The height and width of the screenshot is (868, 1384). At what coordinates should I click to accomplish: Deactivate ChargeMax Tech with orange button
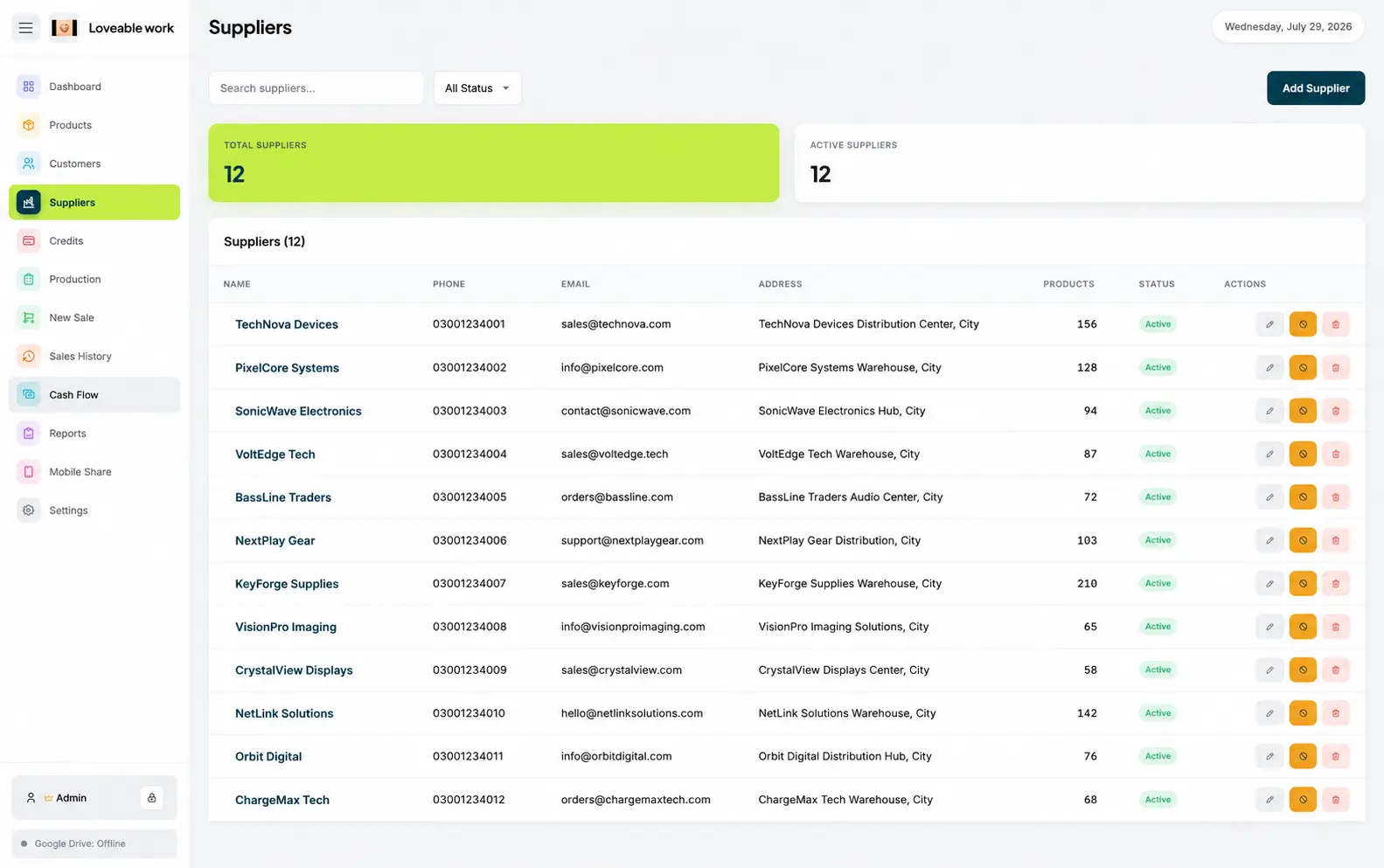tap(1303, 800)
